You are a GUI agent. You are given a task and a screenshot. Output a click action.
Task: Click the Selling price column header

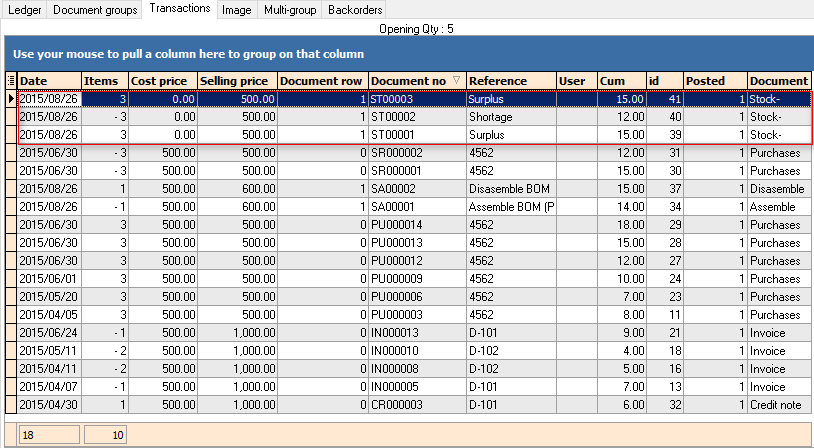[x=236, y=80]
